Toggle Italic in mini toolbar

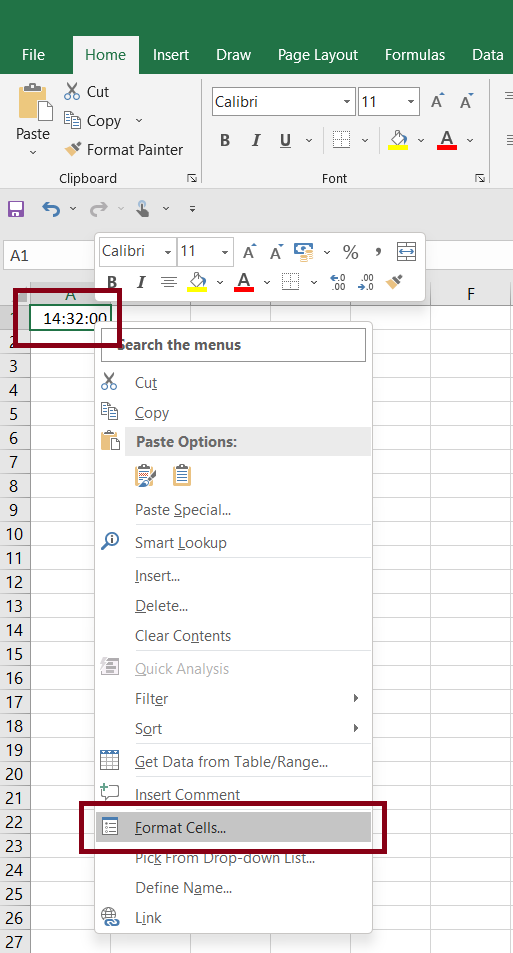pyautogui.click(x=141, y=282)
